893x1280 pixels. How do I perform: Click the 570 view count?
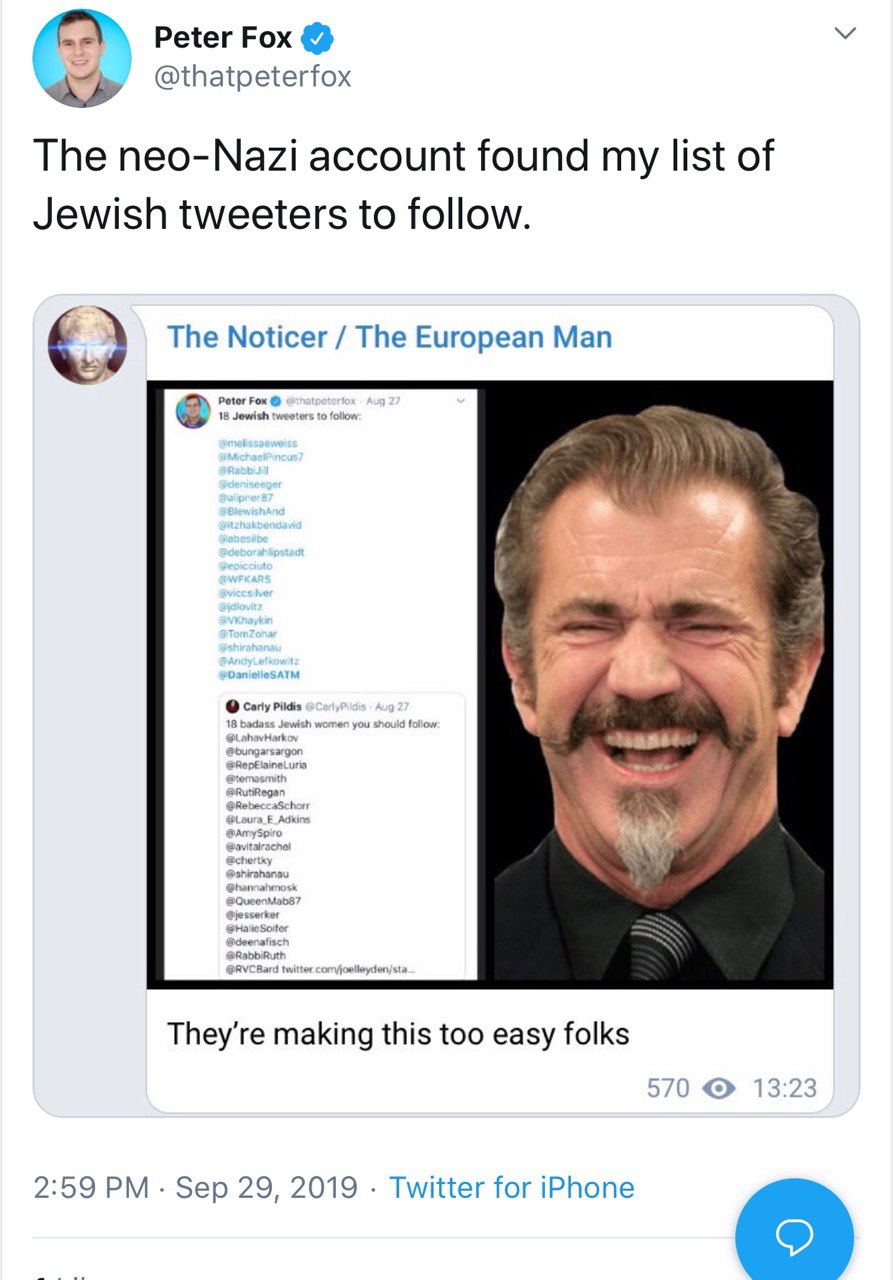pyautogui.click(x=668, y=1087)
